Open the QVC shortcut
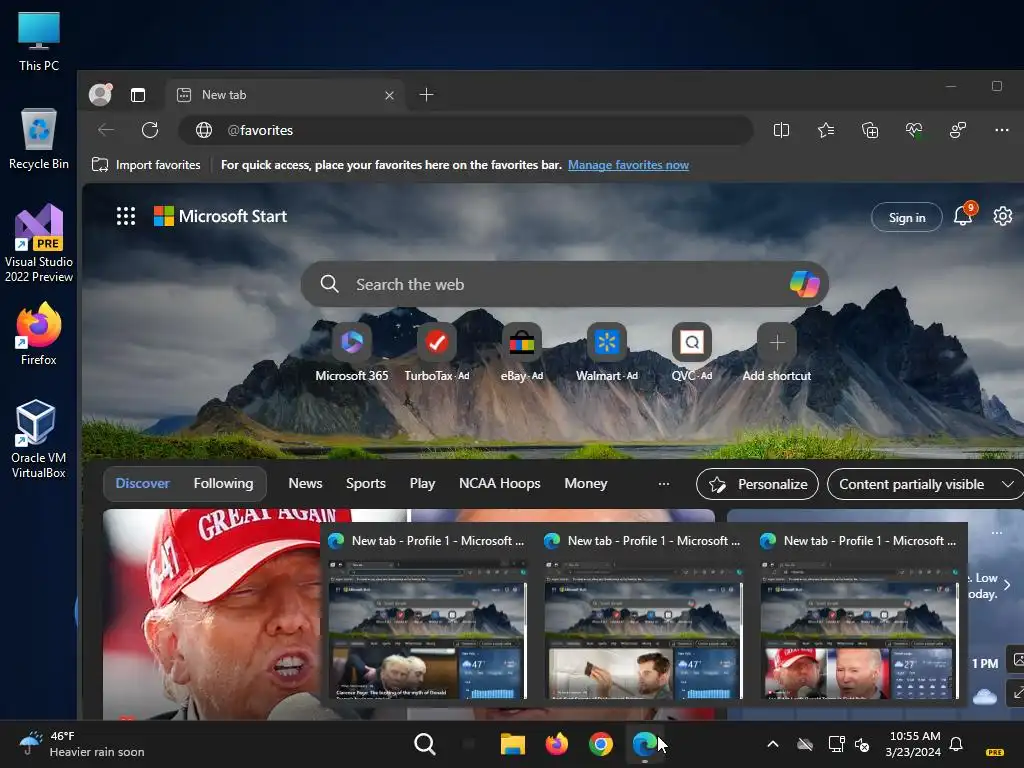Viewport: 1024px width, 768px height. tap(692, 353)
